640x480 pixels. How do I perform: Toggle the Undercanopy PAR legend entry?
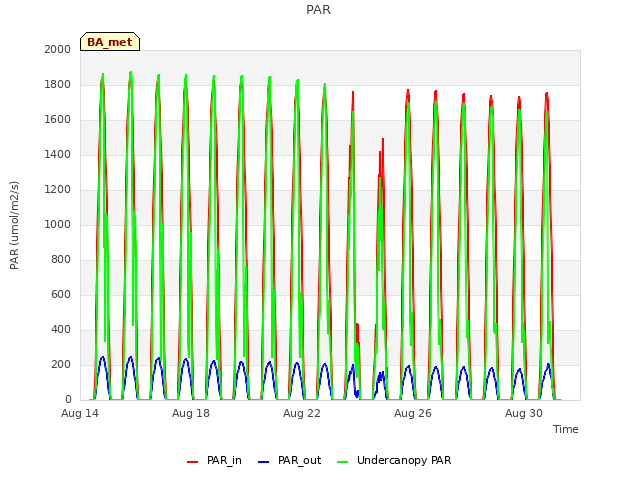[x=394, y=460]
